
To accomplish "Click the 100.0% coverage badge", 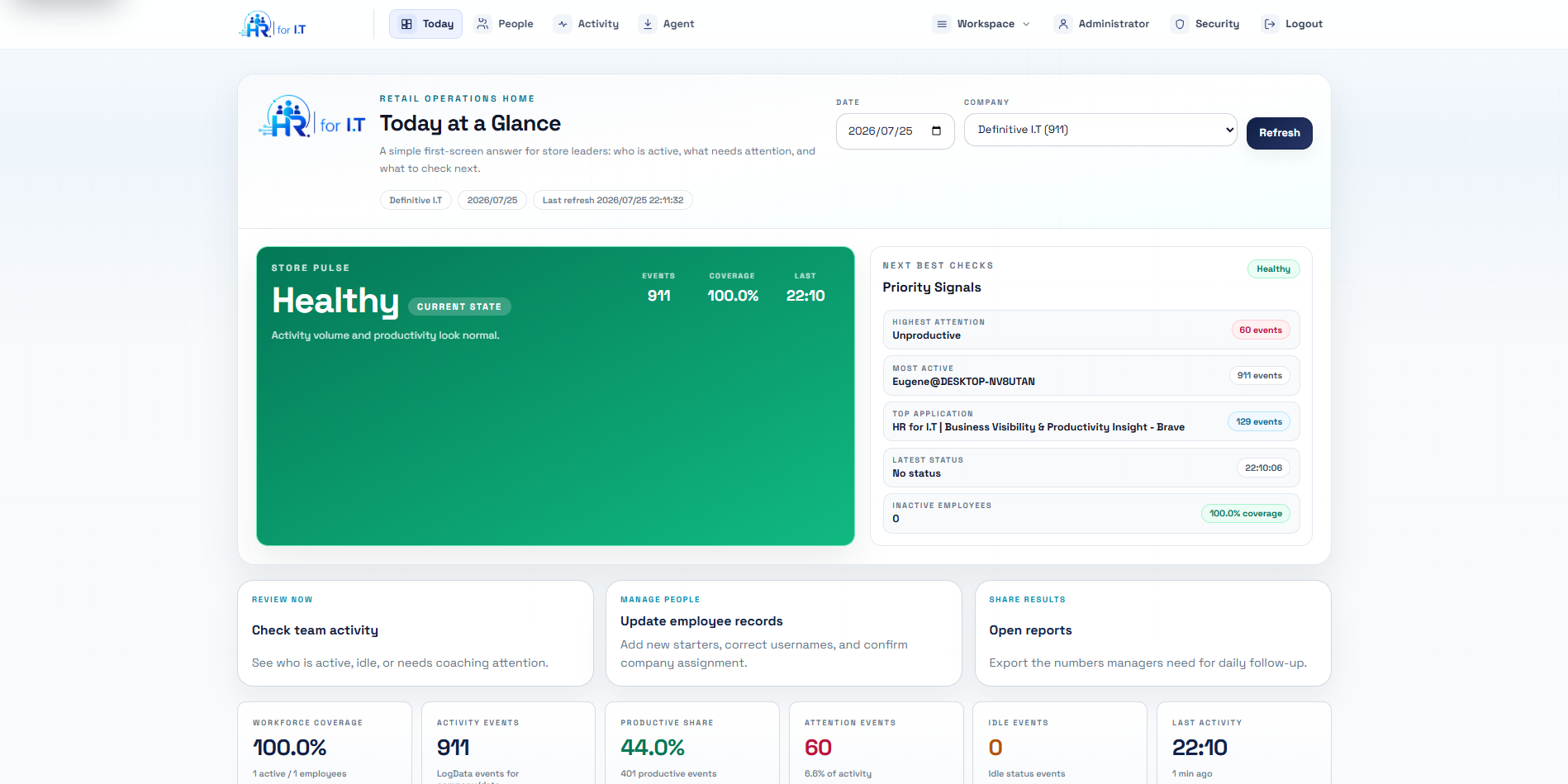I will [1246, 513].
